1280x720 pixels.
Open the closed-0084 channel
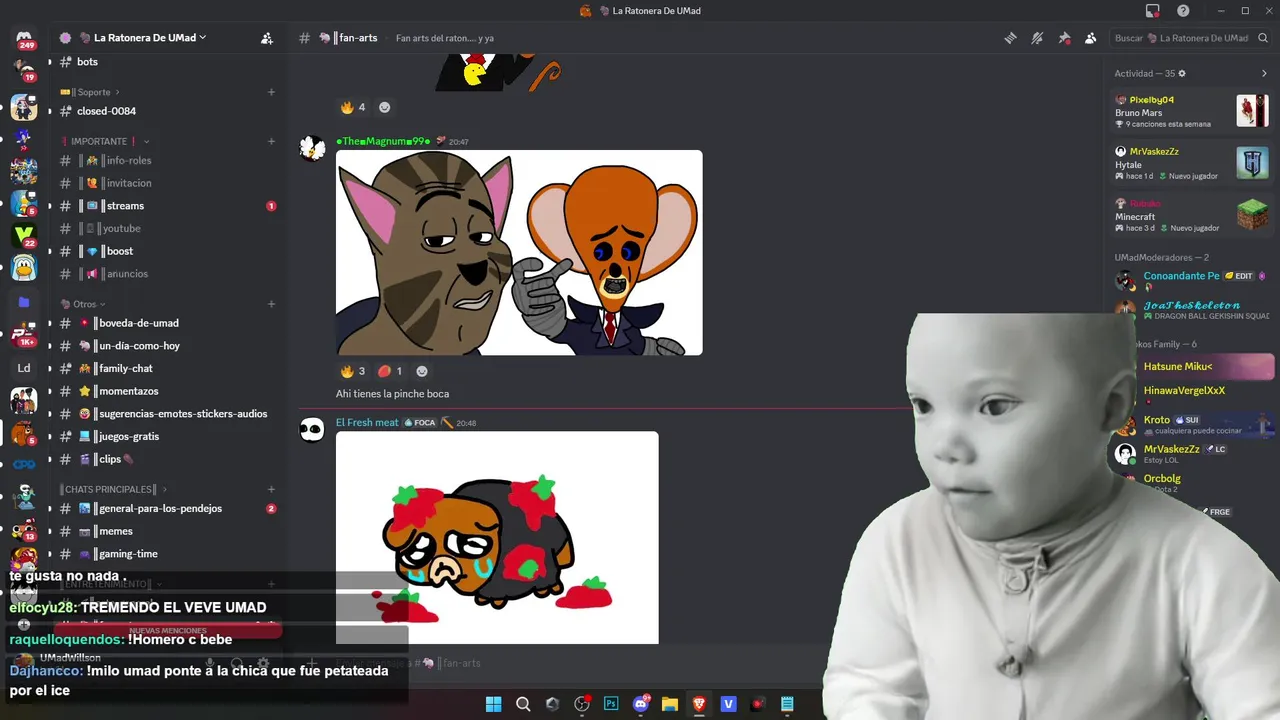point(168,111)
